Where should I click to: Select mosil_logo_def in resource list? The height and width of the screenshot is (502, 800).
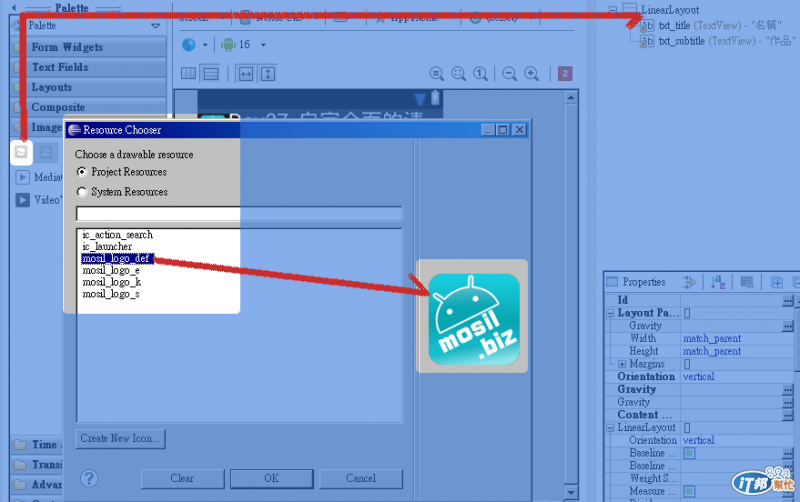click(117, 259)
